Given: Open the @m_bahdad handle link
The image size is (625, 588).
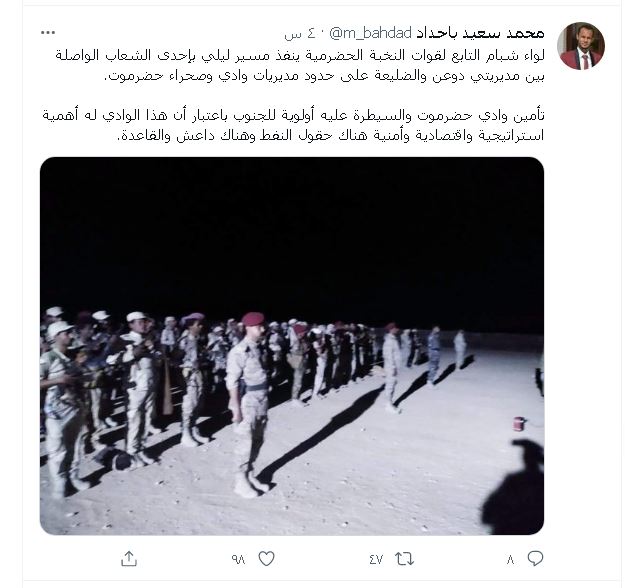Looking at the screenshot, I should (x=371, y=33).
